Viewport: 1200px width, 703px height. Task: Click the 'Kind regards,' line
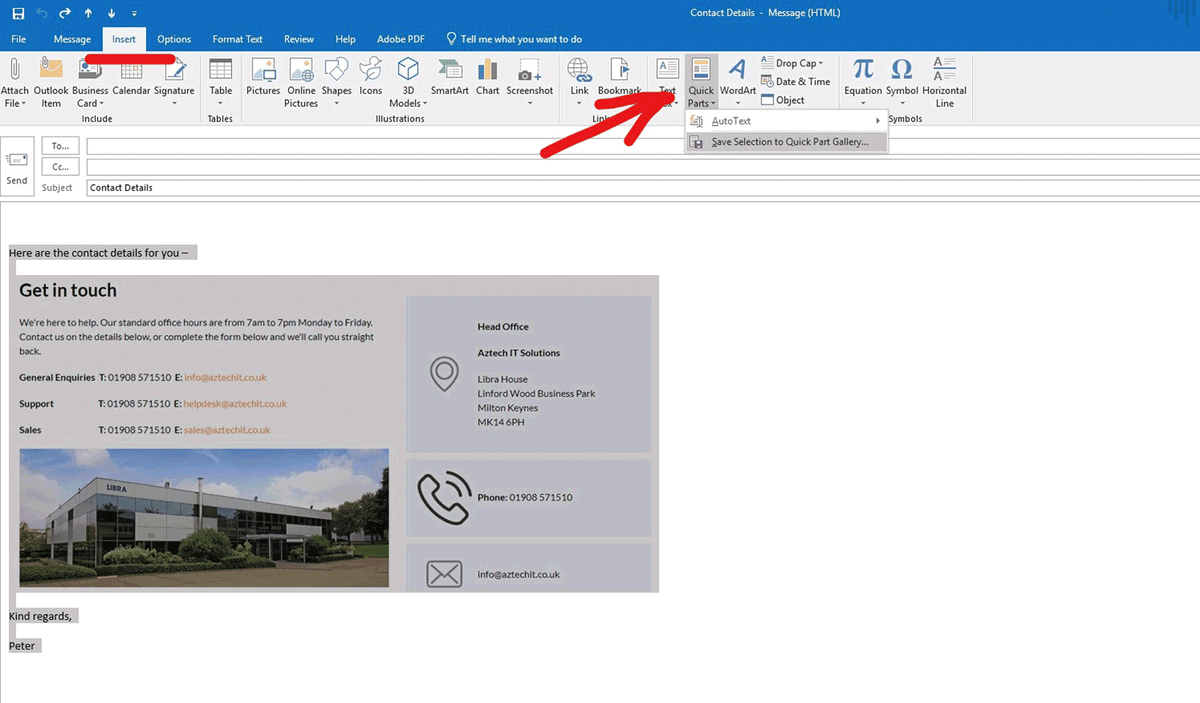coord(40,616)
